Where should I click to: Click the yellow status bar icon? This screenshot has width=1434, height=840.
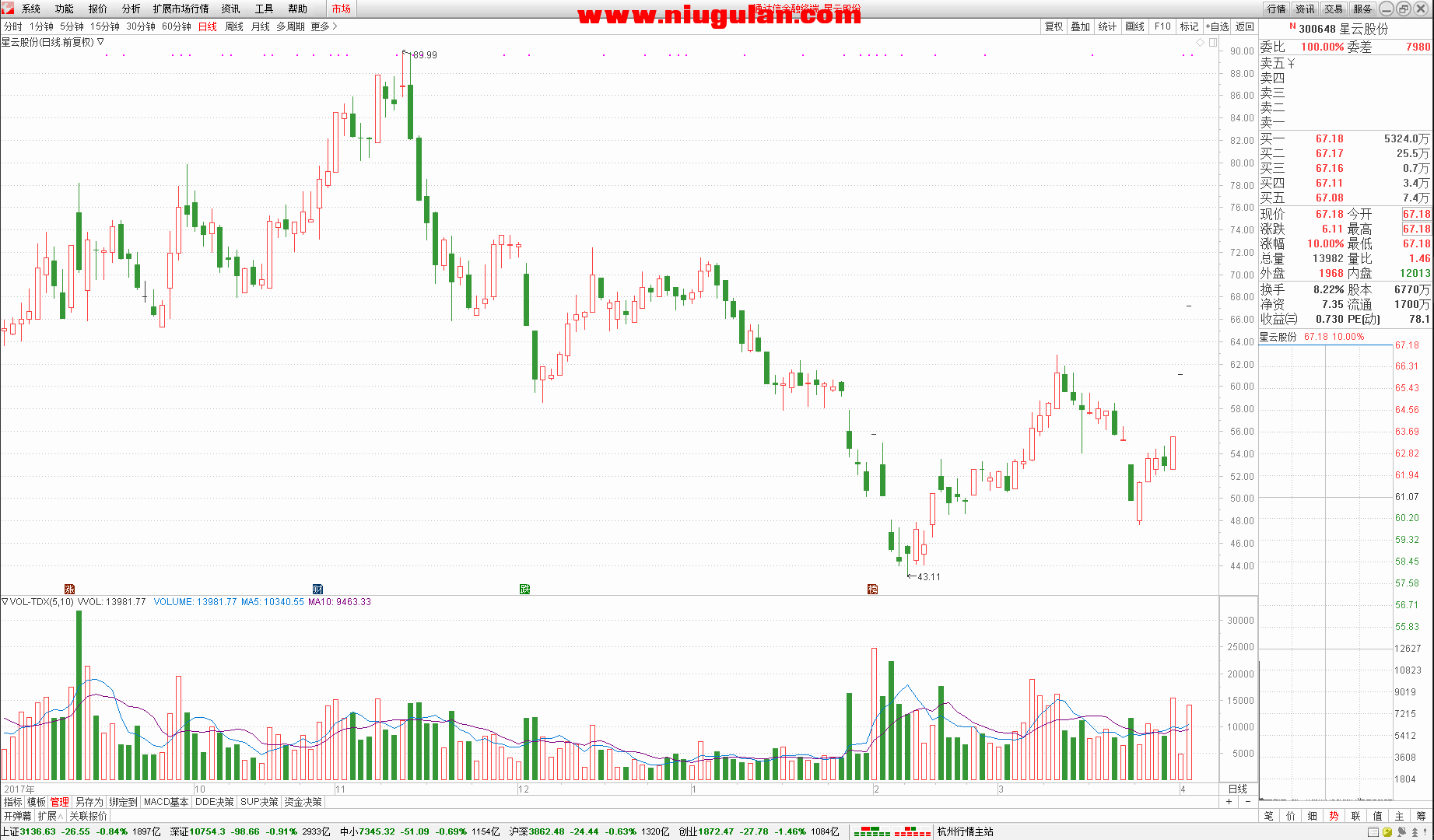[1387, 832]
